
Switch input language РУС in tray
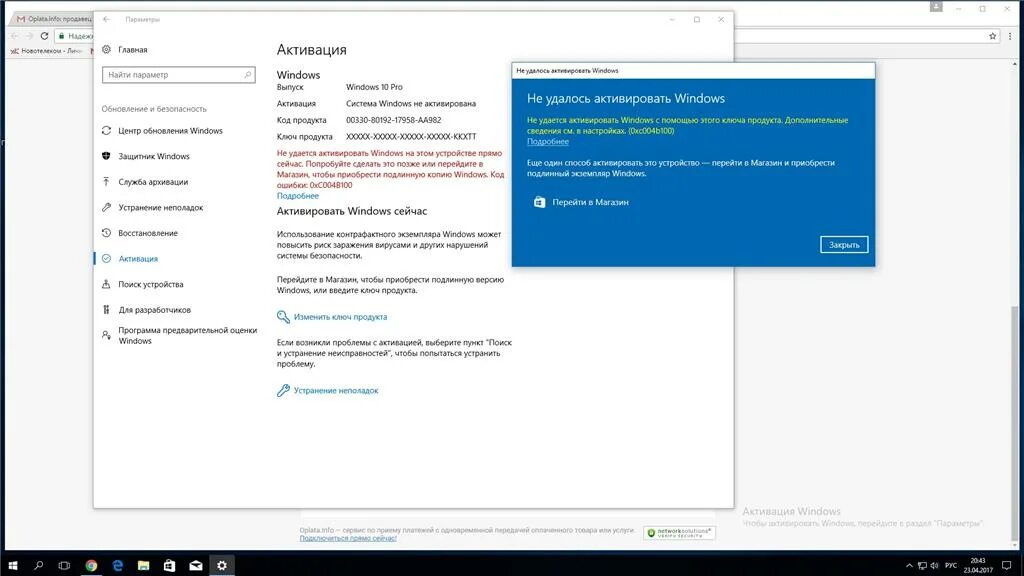[951, 566]
